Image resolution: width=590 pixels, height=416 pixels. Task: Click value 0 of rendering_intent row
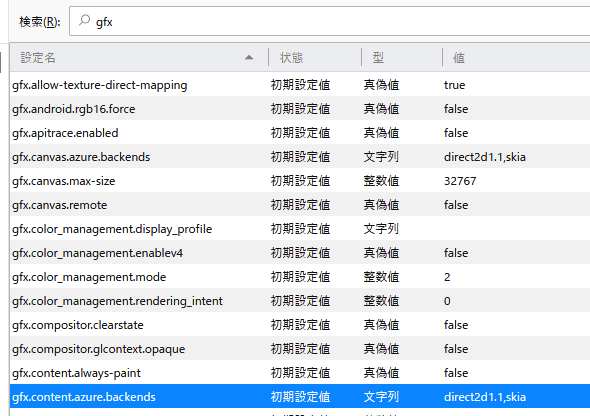coord(447,301)
